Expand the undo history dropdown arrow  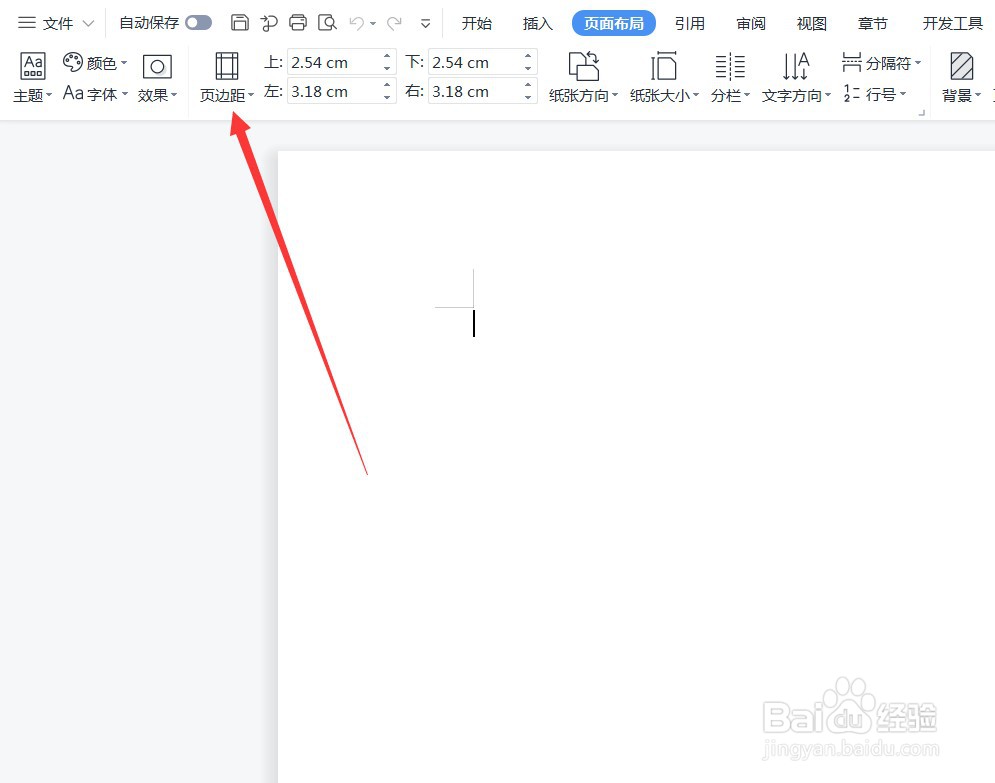point(373,24)
